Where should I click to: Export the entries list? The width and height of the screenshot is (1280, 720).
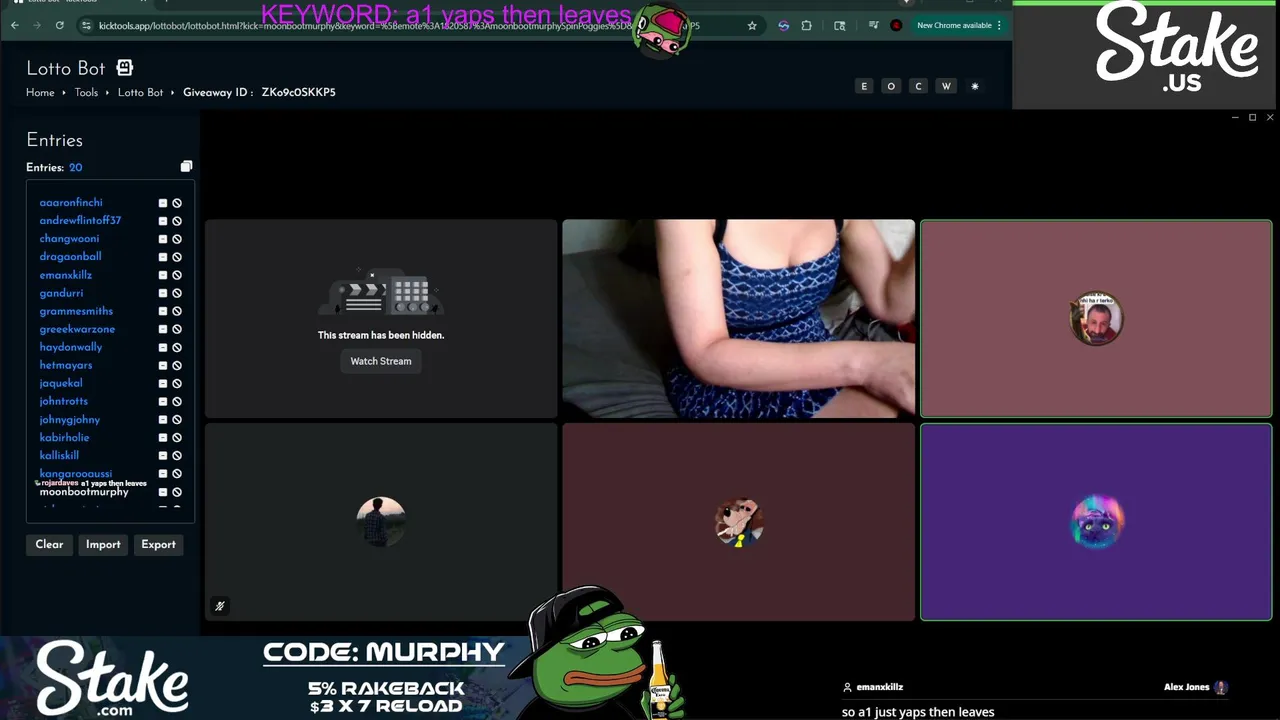coord(158,544)
